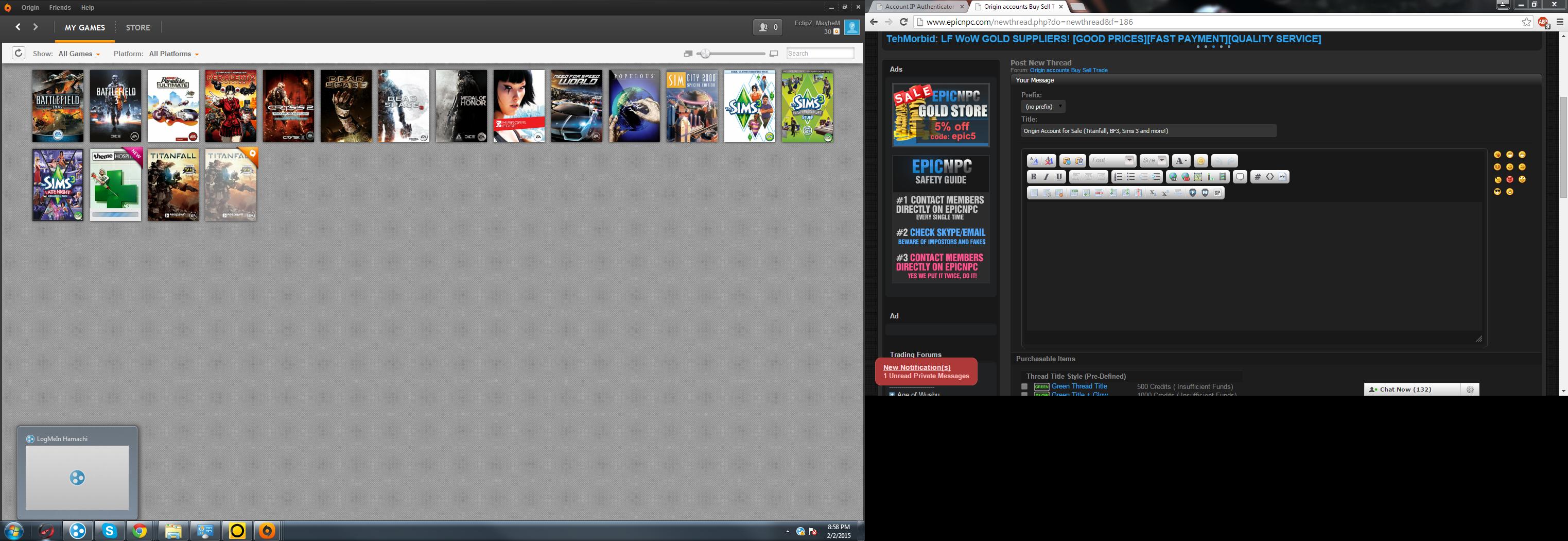
Task: Click the Insert Video filmstrip icon
Action: 1223,177
